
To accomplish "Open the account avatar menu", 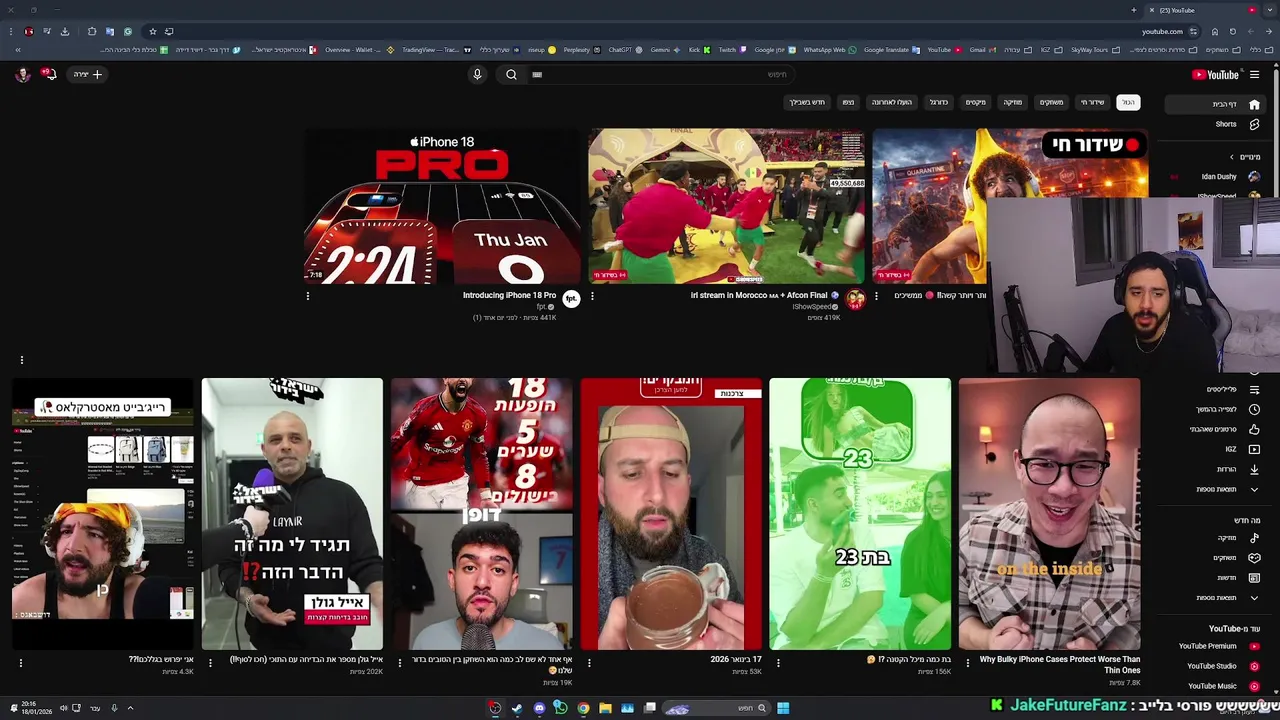I will pyautogui.click(x=22, y=74).
